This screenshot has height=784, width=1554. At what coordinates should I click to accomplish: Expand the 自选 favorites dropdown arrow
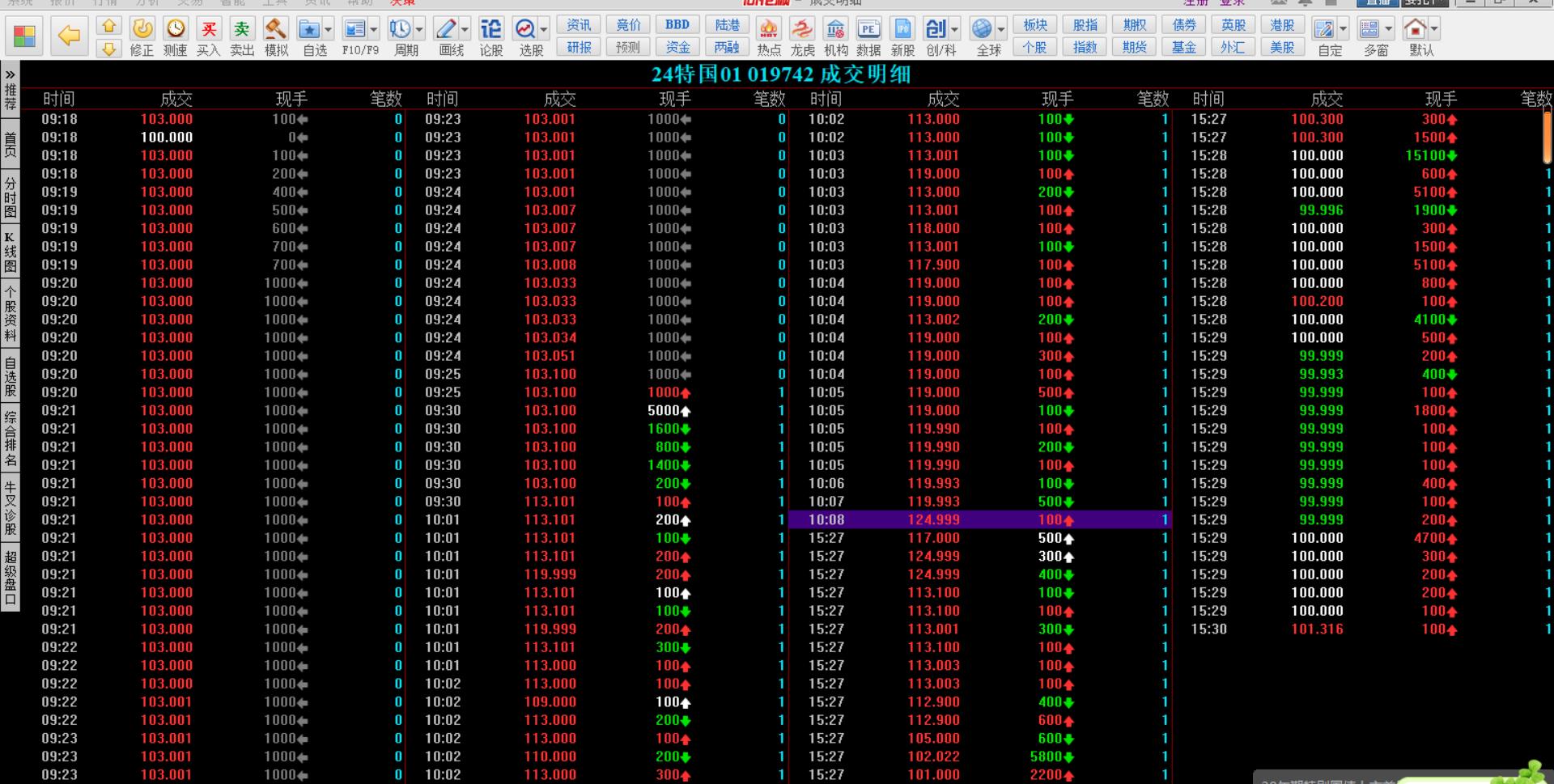(x=328, y=30)
